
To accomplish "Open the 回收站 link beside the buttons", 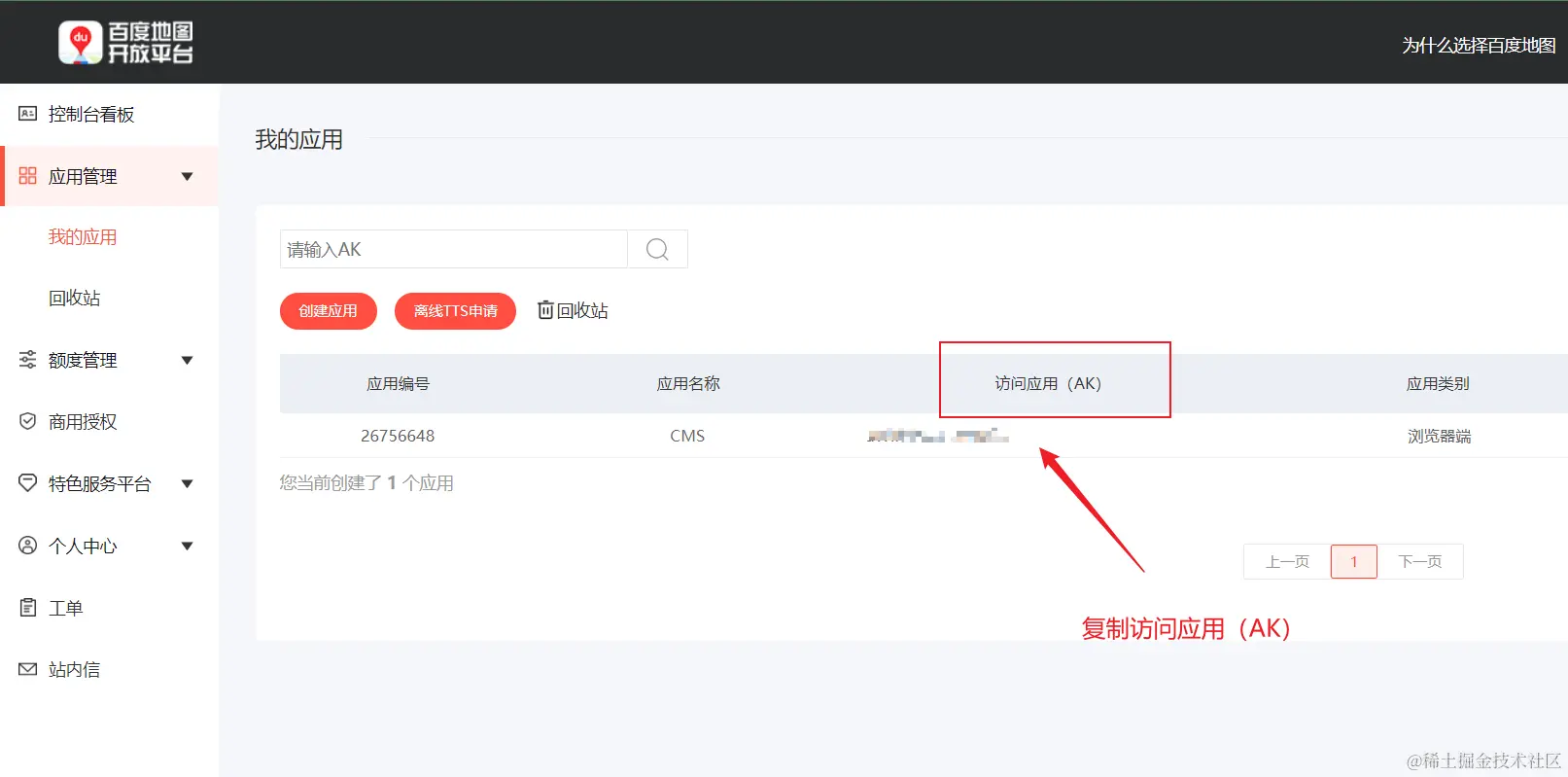I will click(582, 310).
